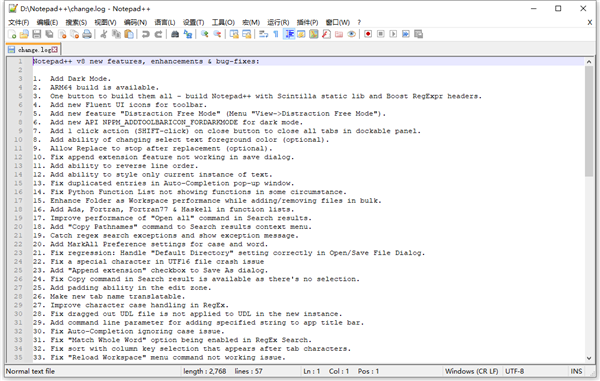Print the document with printer icon
The image size is (600, 381).
[x=87, y=34]
